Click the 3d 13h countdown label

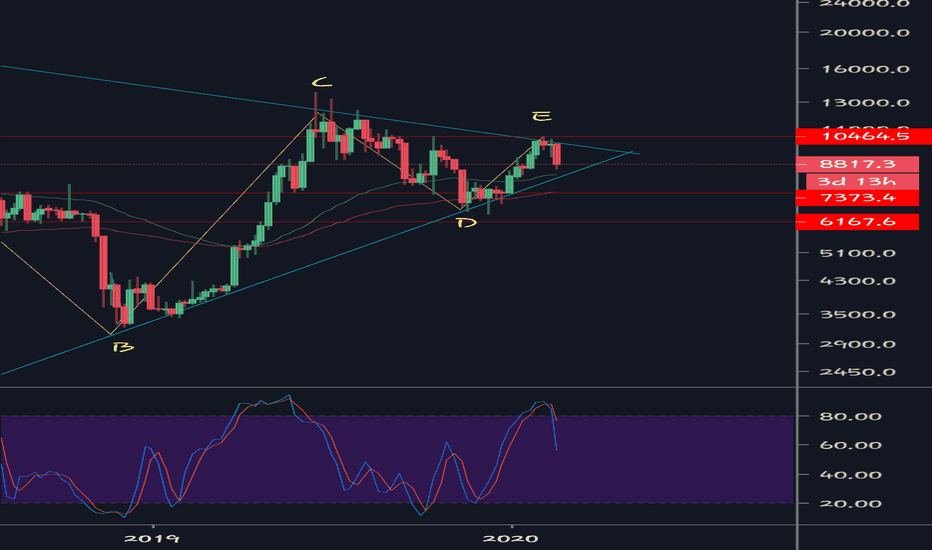pos(862,181)
